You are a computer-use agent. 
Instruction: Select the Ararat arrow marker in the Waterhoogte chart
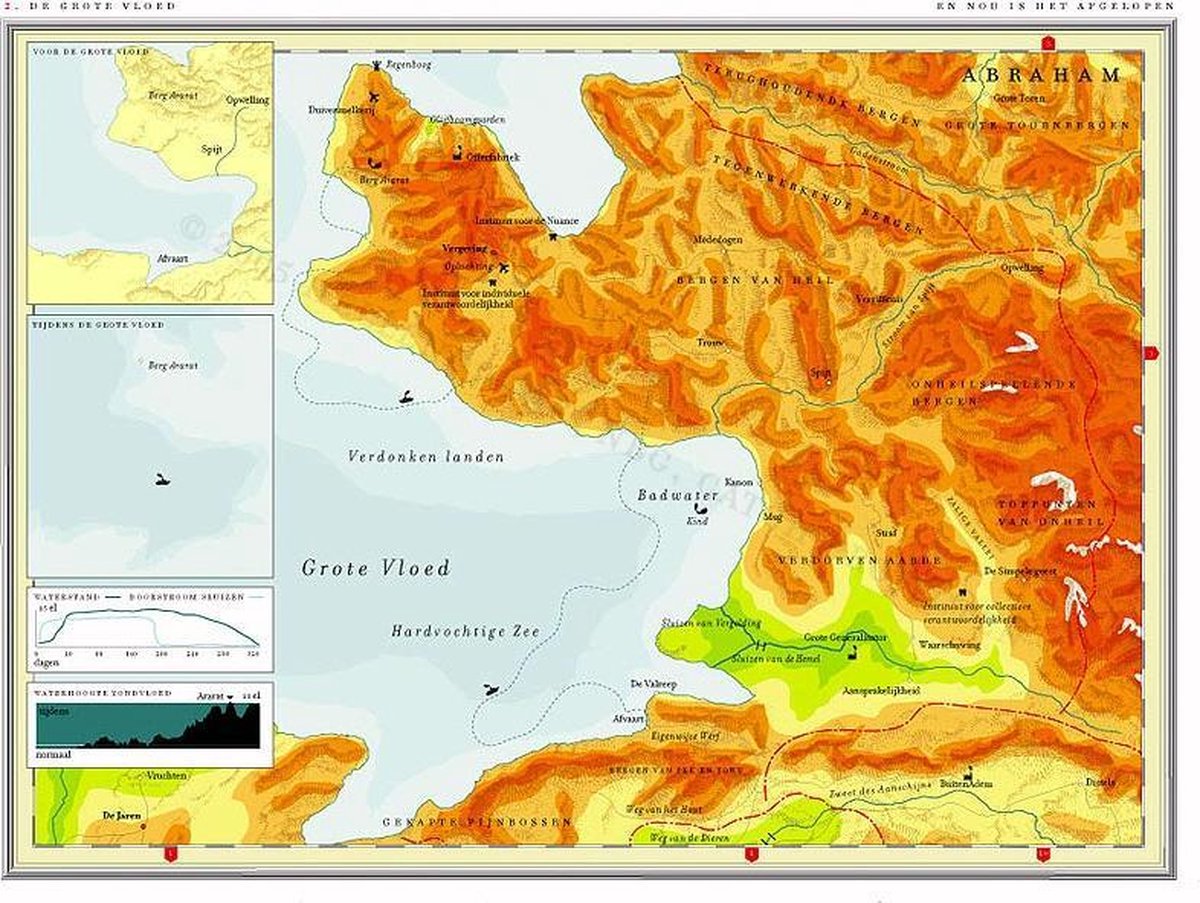pyautogui.click(x=229, y=695)
